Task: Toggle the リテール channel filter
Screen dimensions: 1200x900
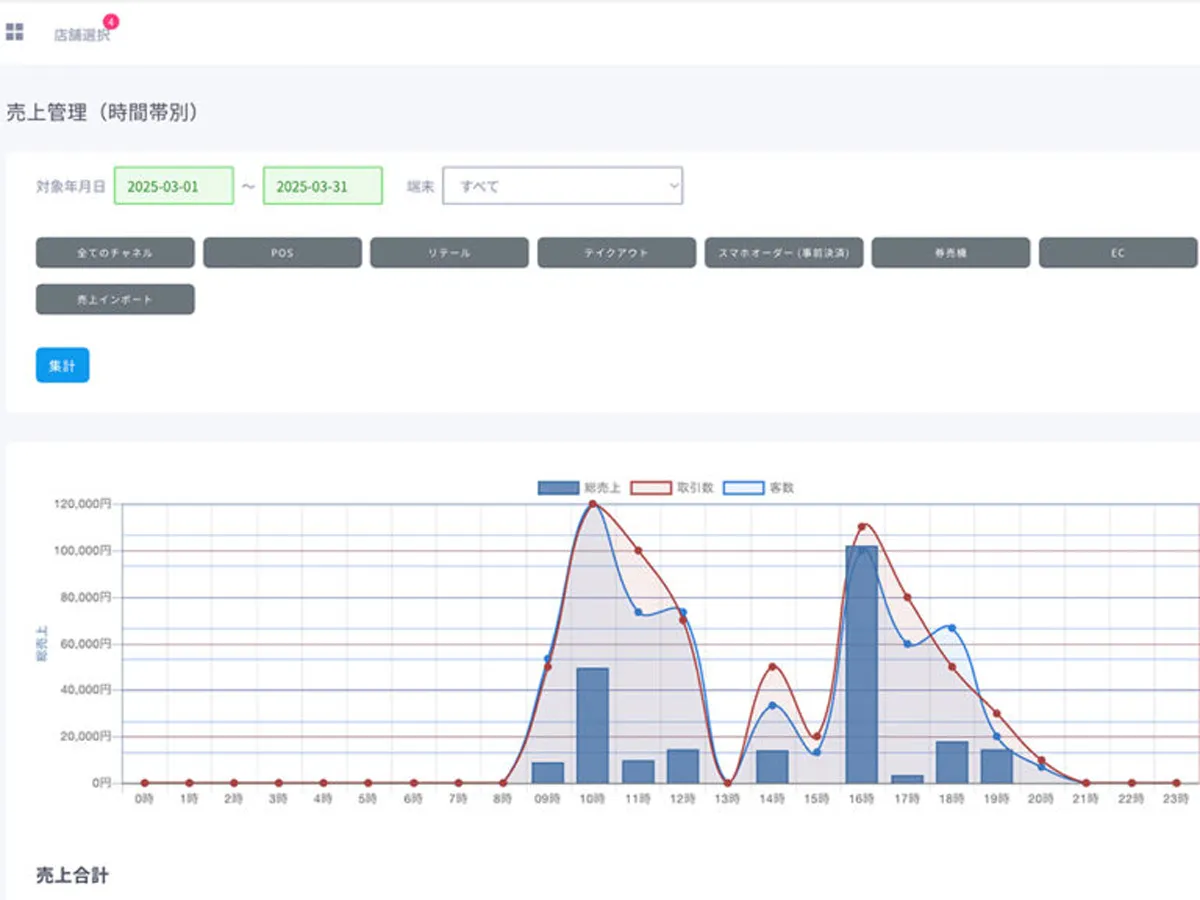Action: pos(449,253)
